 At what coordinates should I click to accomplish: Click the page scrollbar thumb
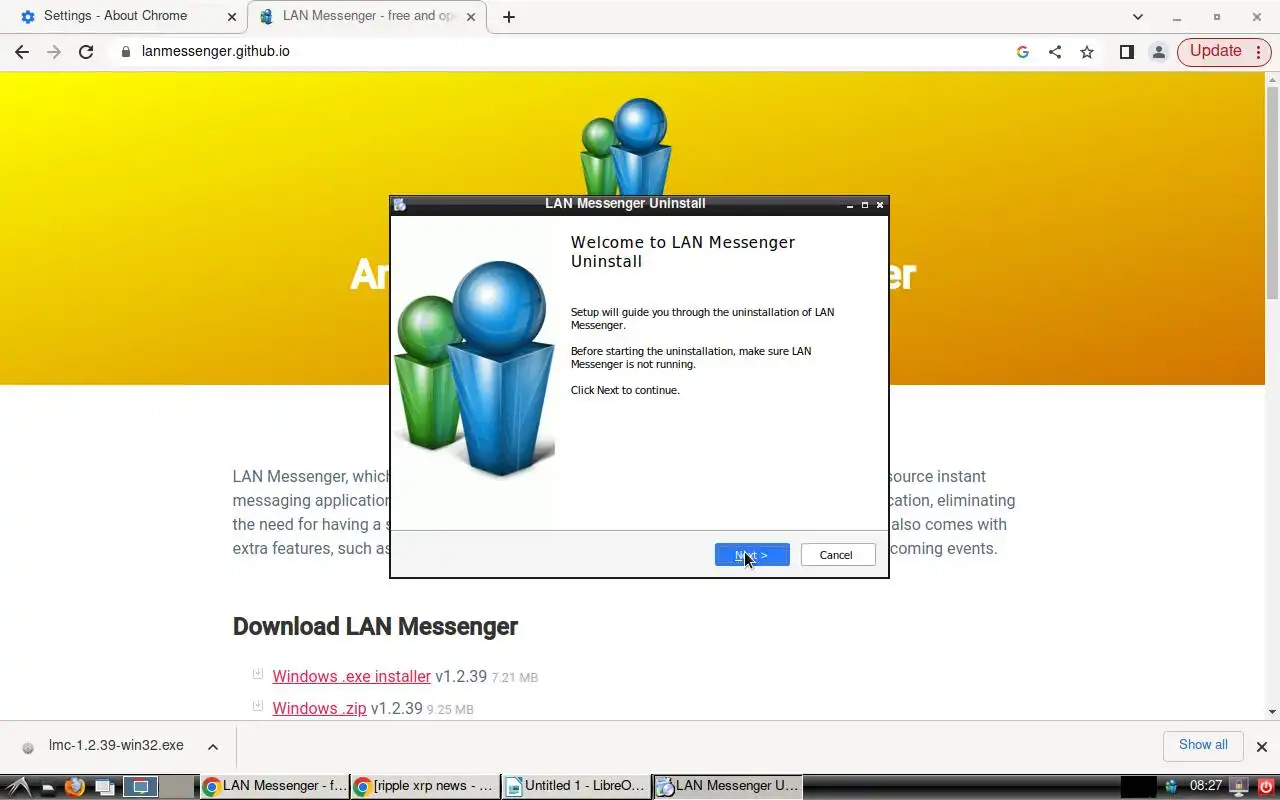1272,192
